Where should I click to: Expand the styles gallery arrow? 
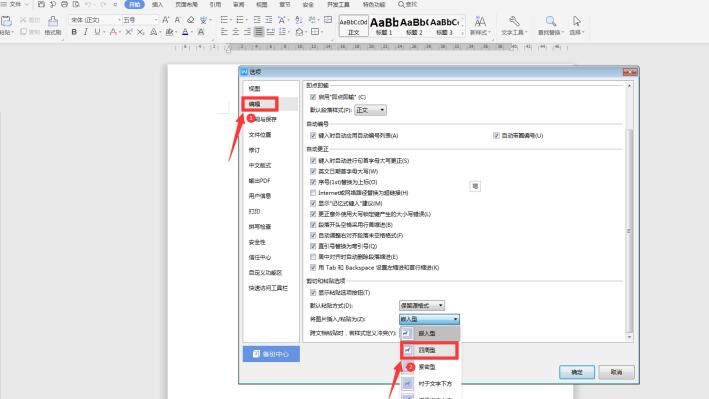pos(462,33)
